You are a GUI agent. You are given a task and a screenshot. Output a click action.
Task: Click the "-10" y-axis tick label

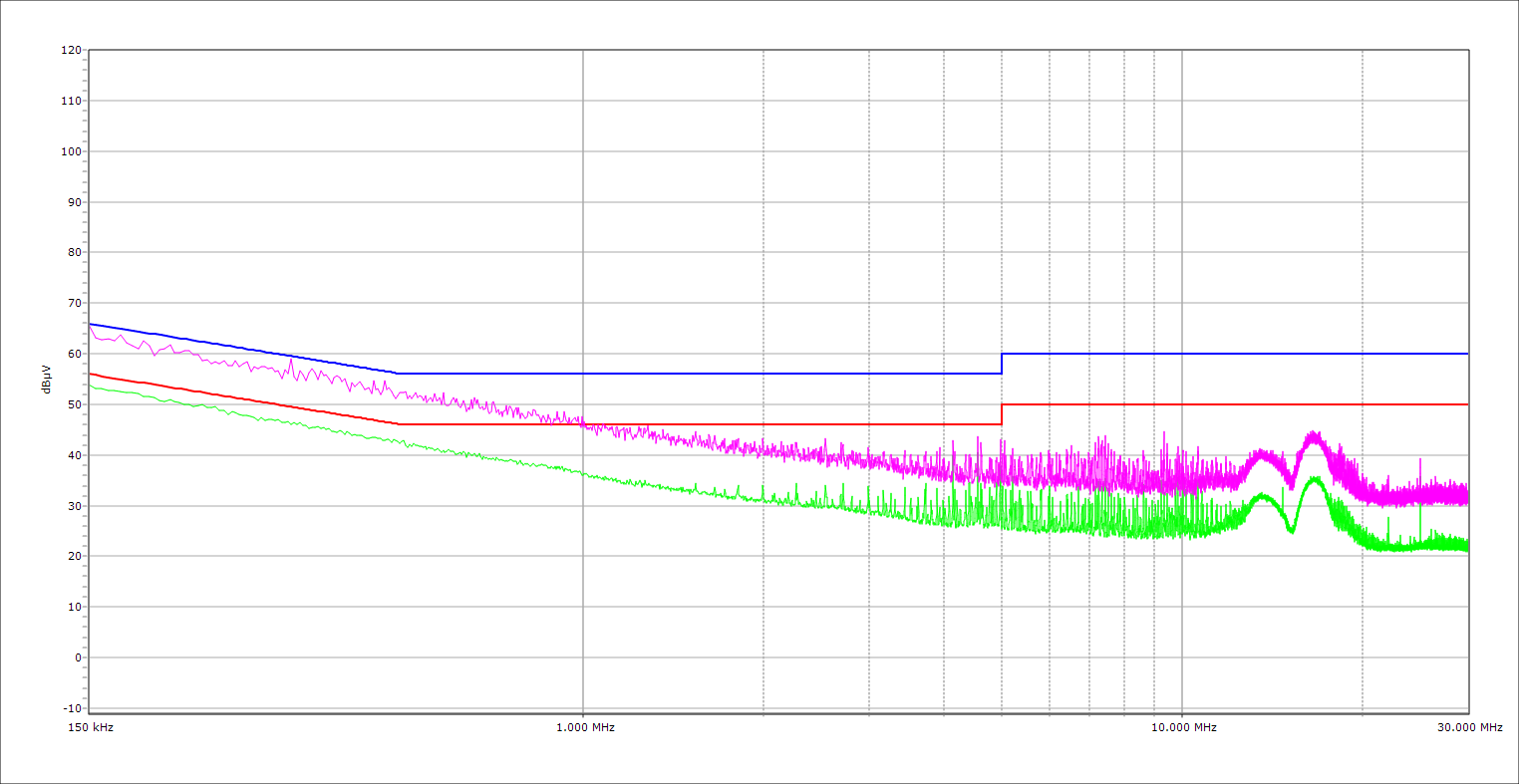[71, 708]
